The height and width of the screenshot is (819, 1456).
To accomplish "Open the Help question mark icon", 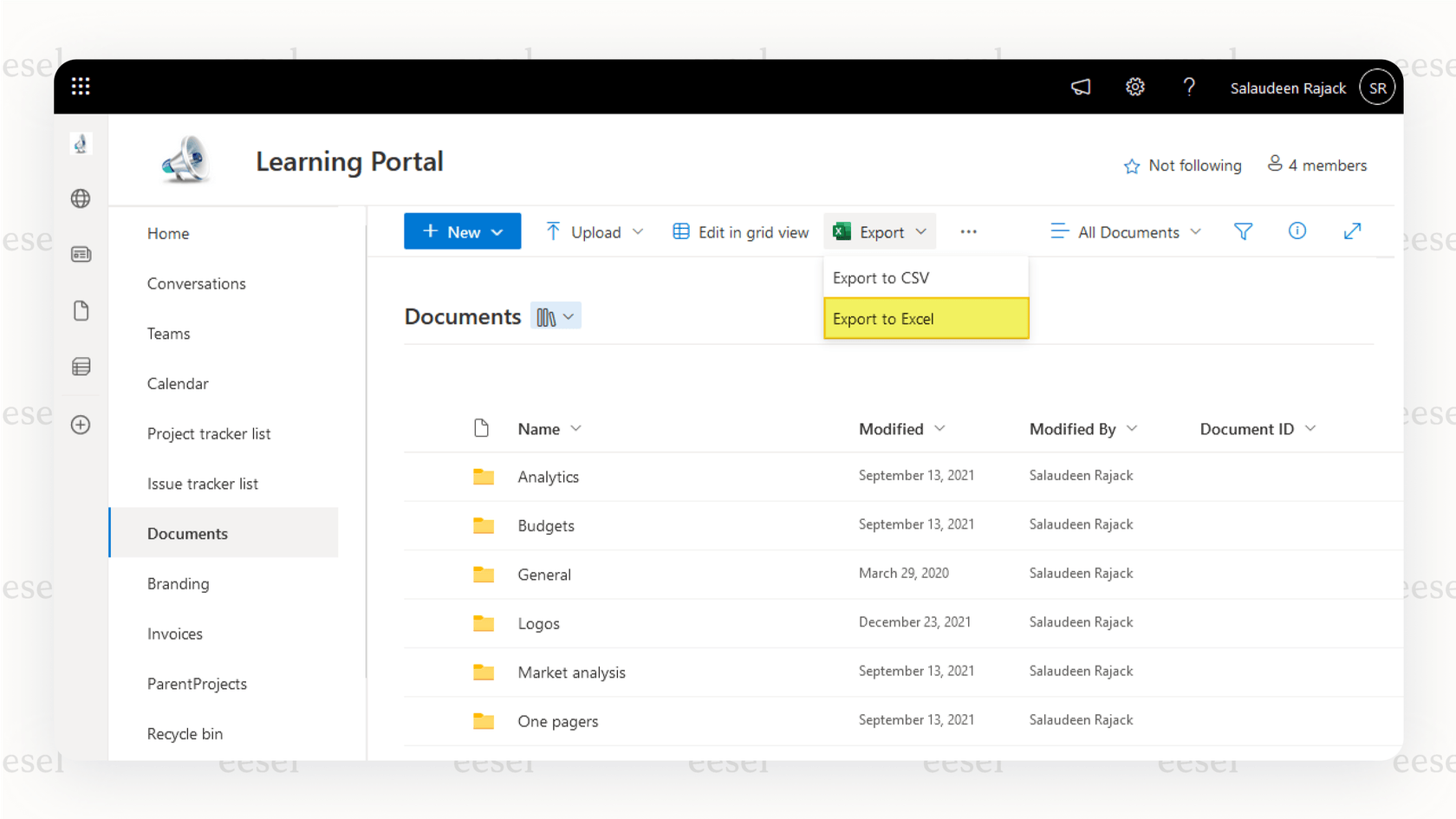I will [x=1189, y=87].
